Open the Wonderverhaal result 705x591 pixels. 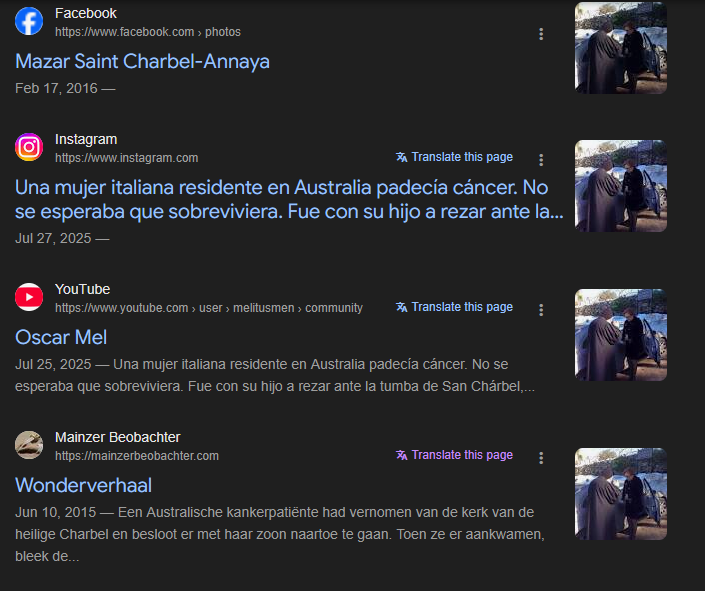pyautogui.click(x=83, y=485)
